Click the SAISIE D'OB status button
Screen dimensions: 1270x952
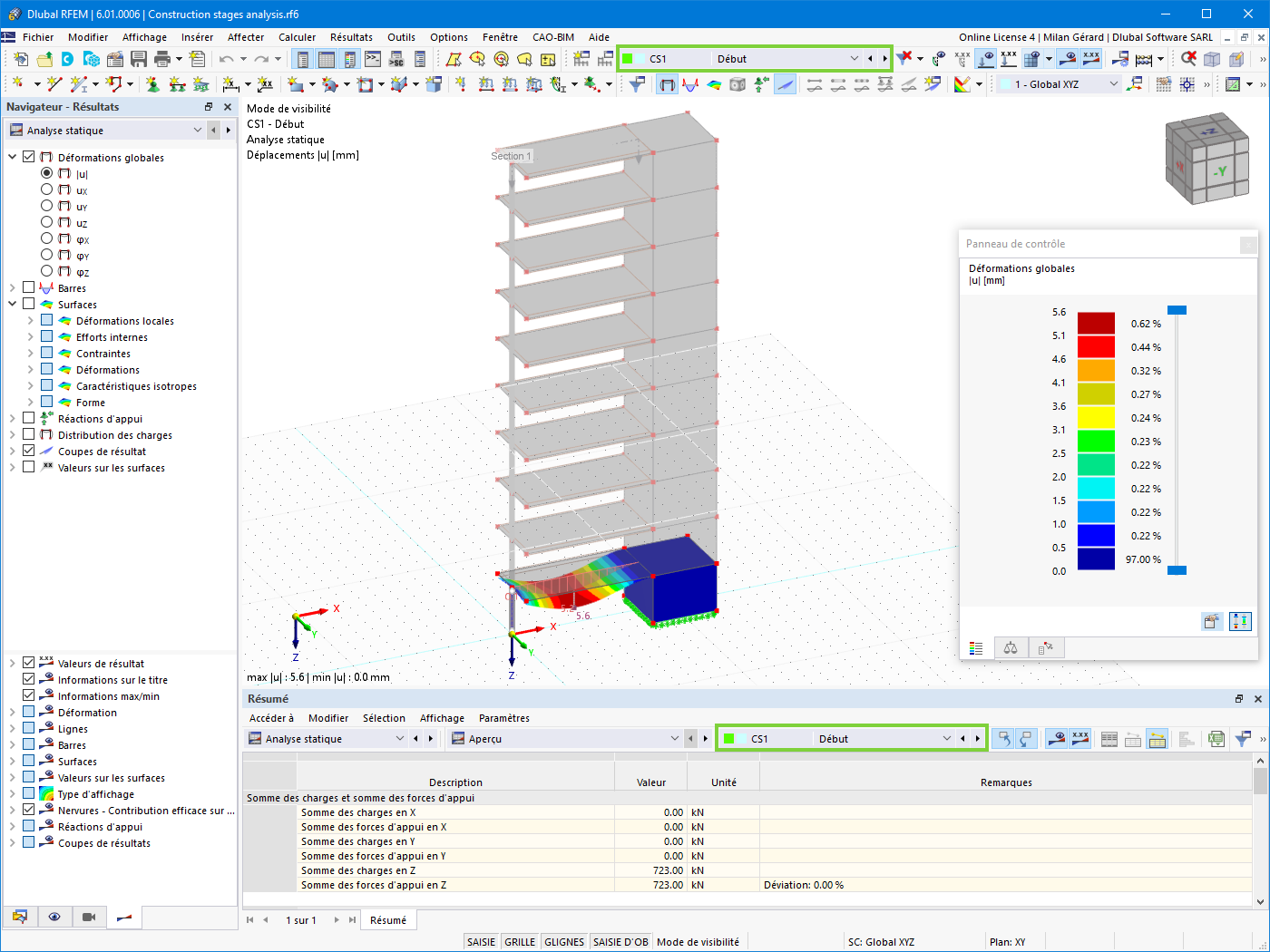[x=620, y=942]
